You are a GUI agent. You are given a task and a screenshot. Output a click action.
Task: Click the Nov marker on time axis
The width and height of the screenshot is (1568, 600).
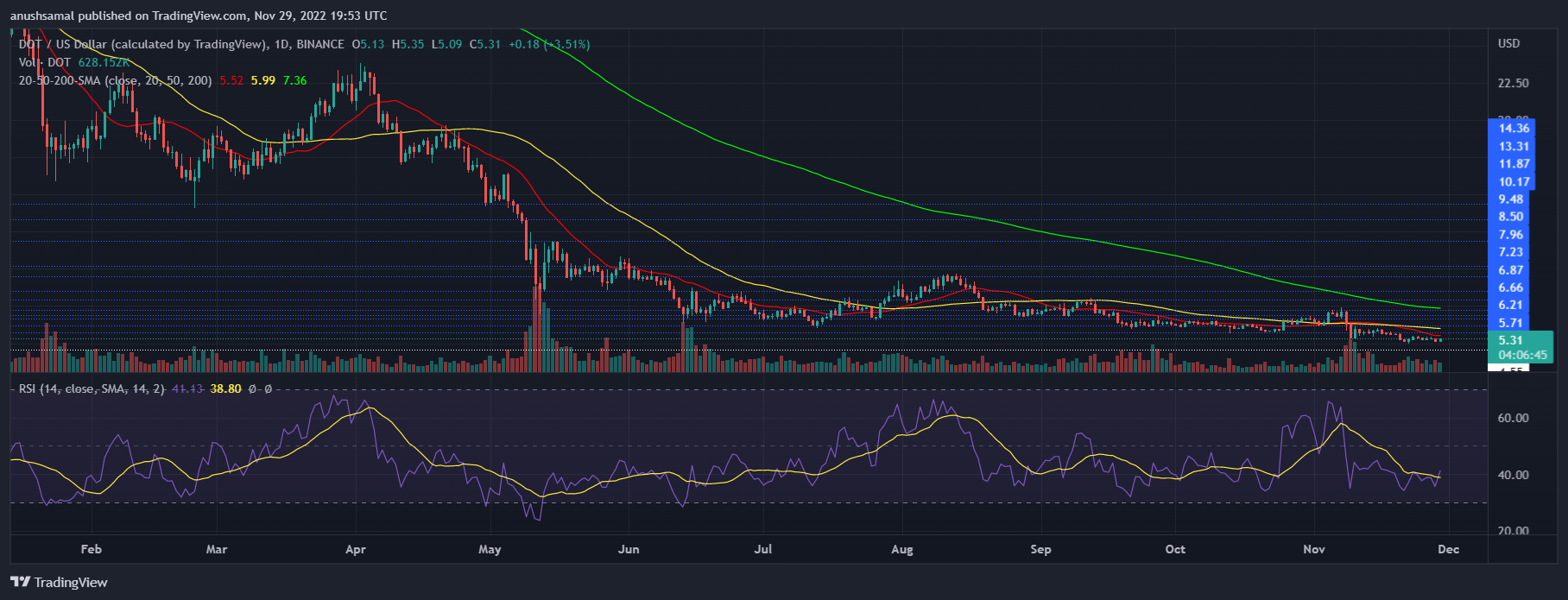point(1313,550)
